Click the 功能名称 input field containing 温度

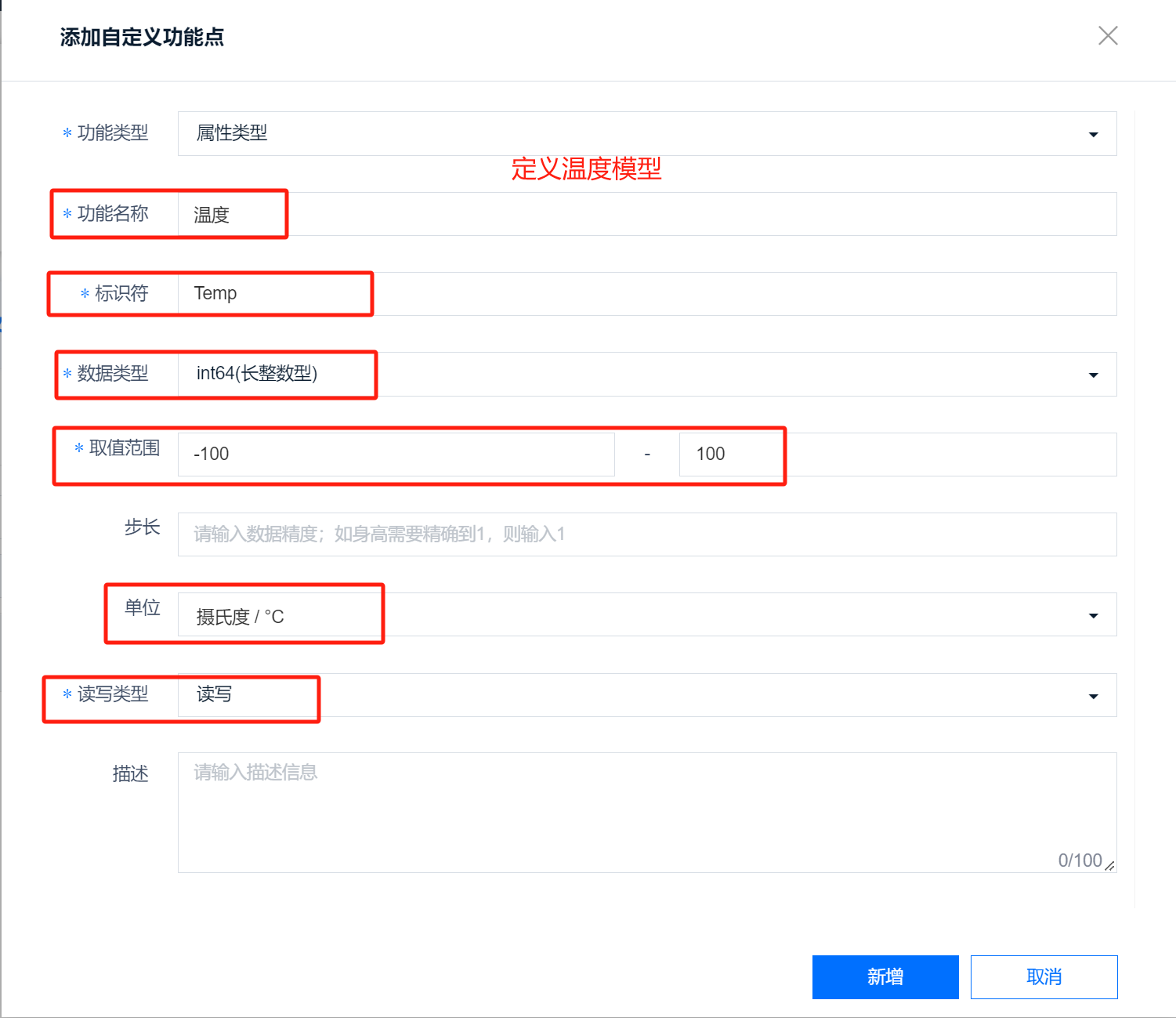point(647,214)
